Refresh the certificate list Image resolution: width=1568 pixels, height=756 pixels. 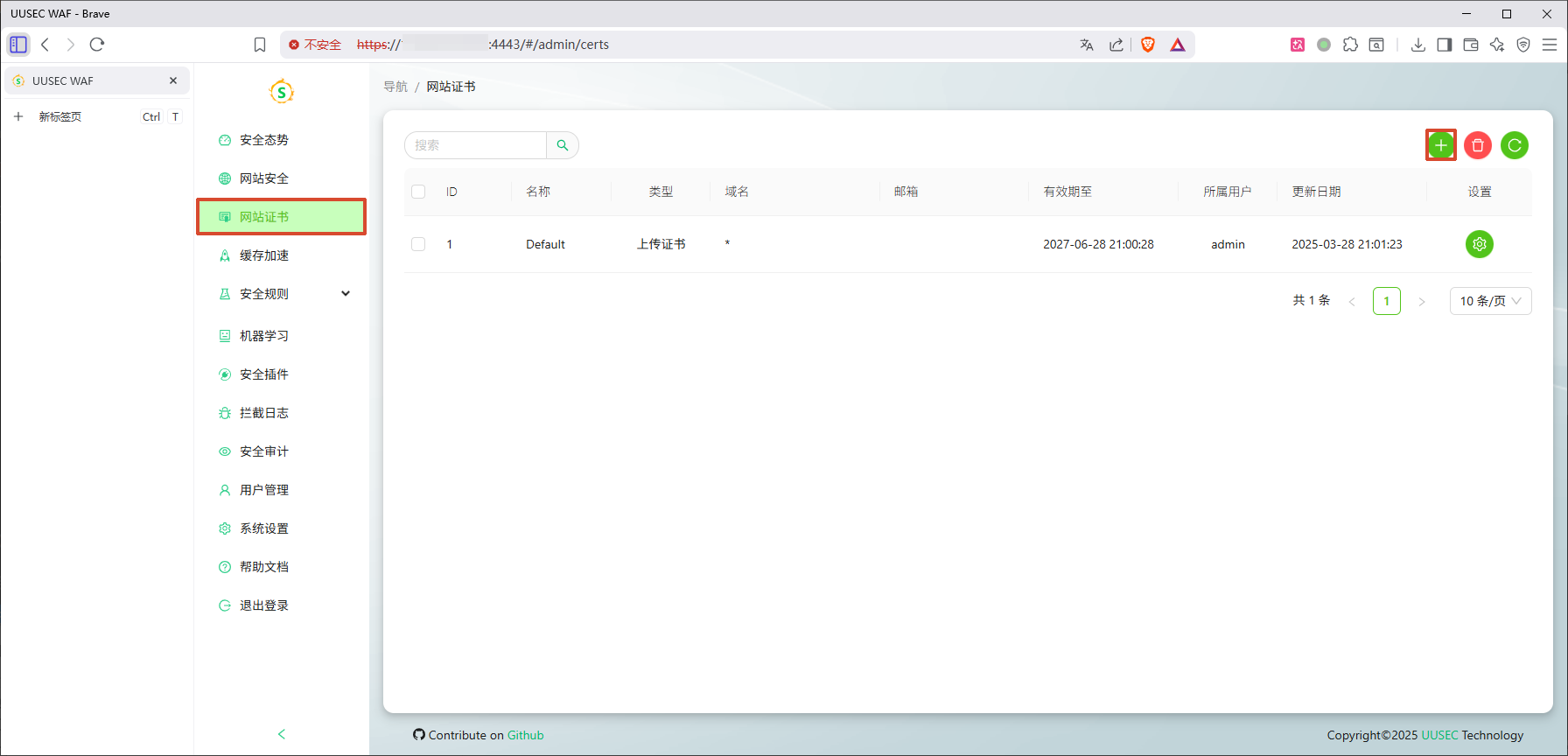click(1515, 145)
